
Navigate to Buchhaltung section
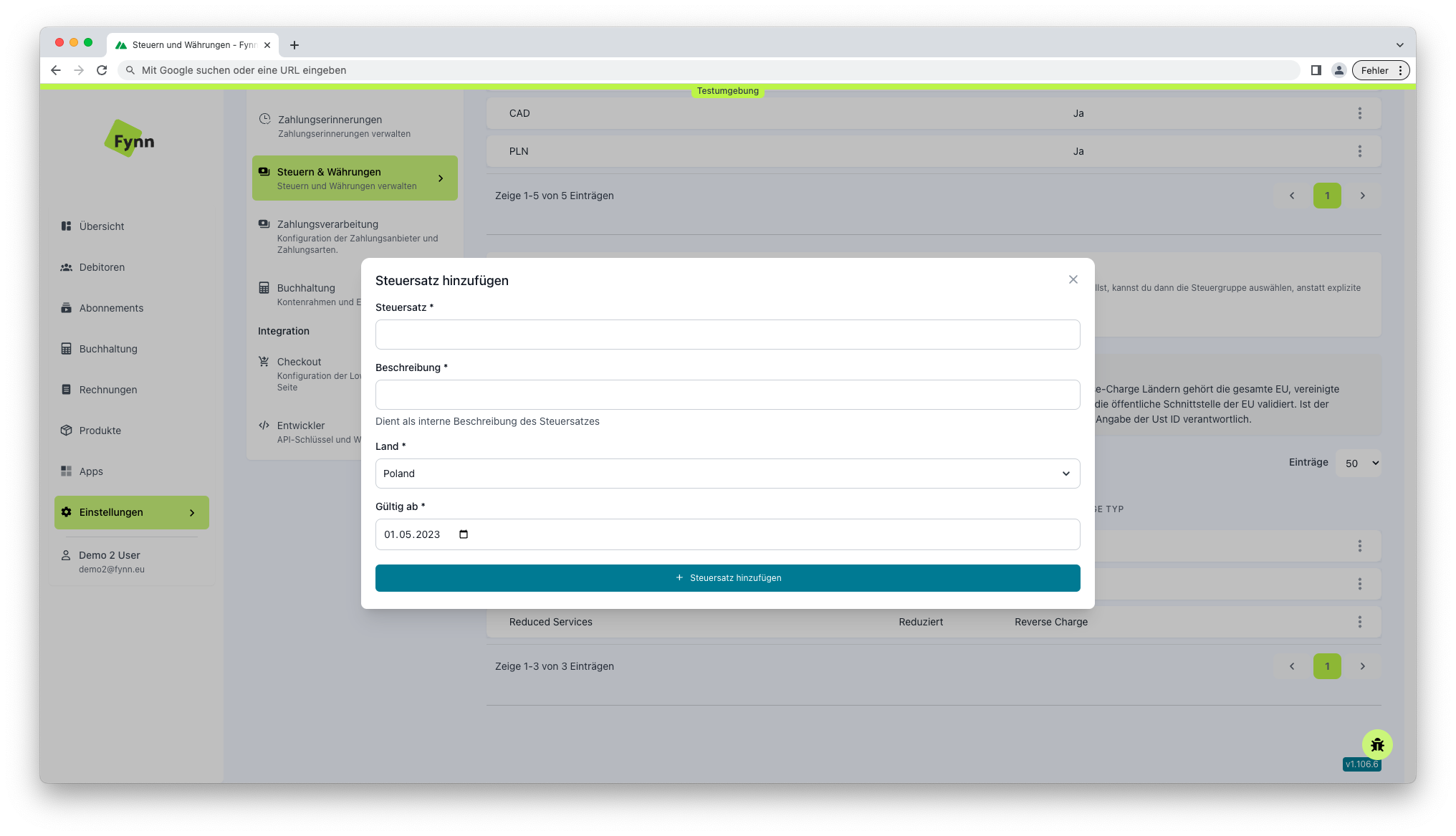108,349
